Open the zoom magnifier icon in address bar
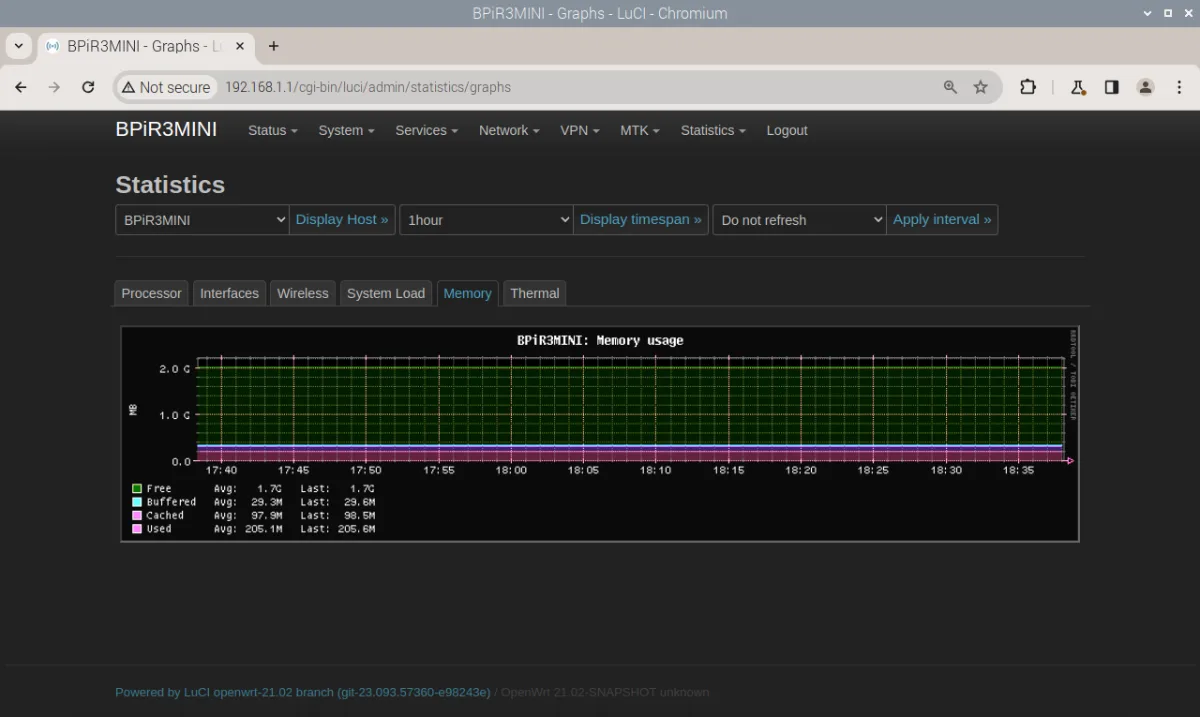 coord(951,87)
